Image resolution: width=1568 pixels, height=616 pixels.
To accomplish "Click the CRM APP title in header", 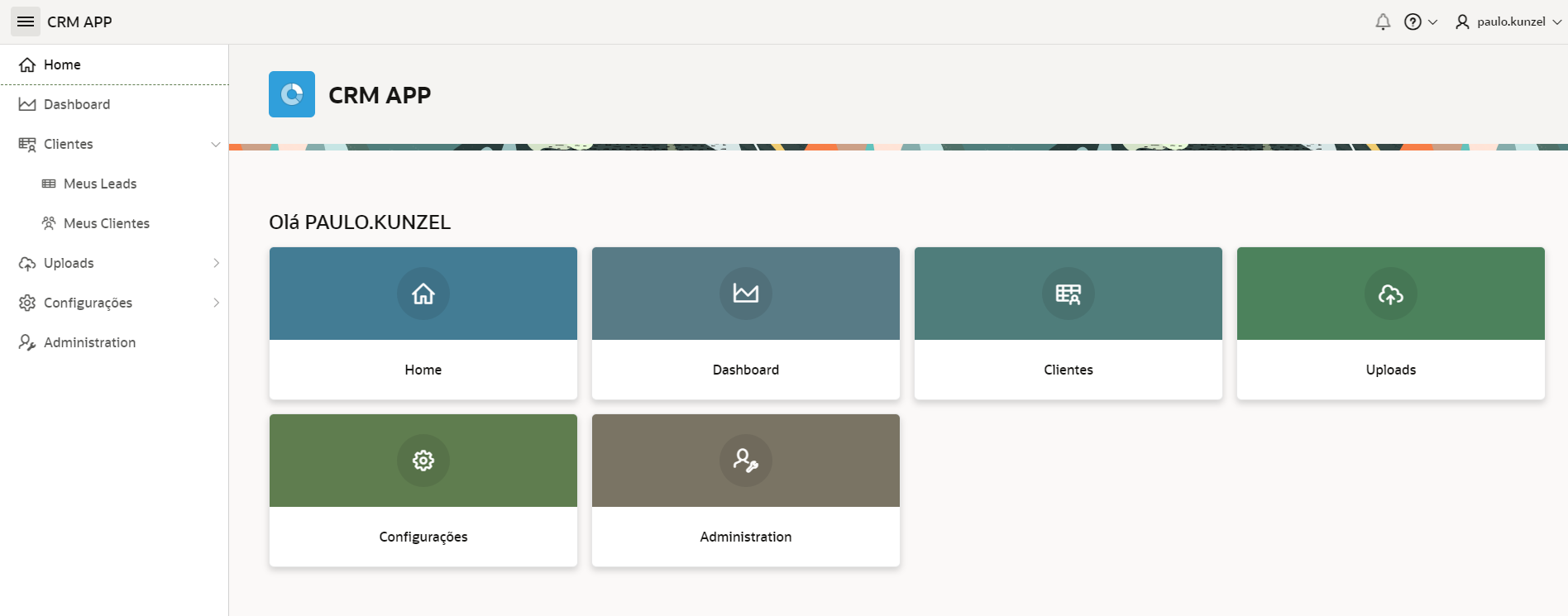I will coord(79,21).
